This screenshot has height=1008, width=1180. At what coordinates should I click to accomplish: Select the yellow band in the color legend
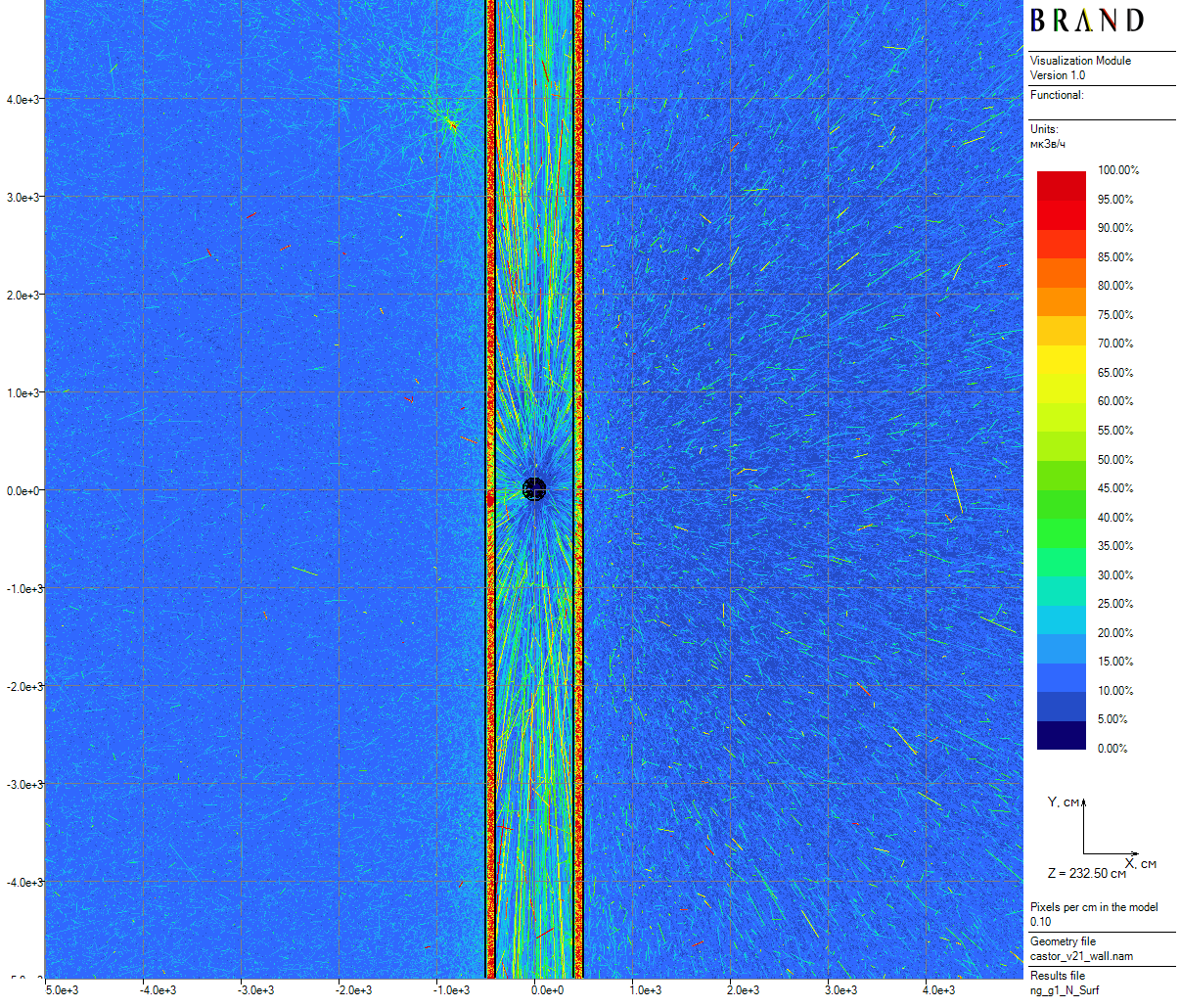click(1061, 360)
